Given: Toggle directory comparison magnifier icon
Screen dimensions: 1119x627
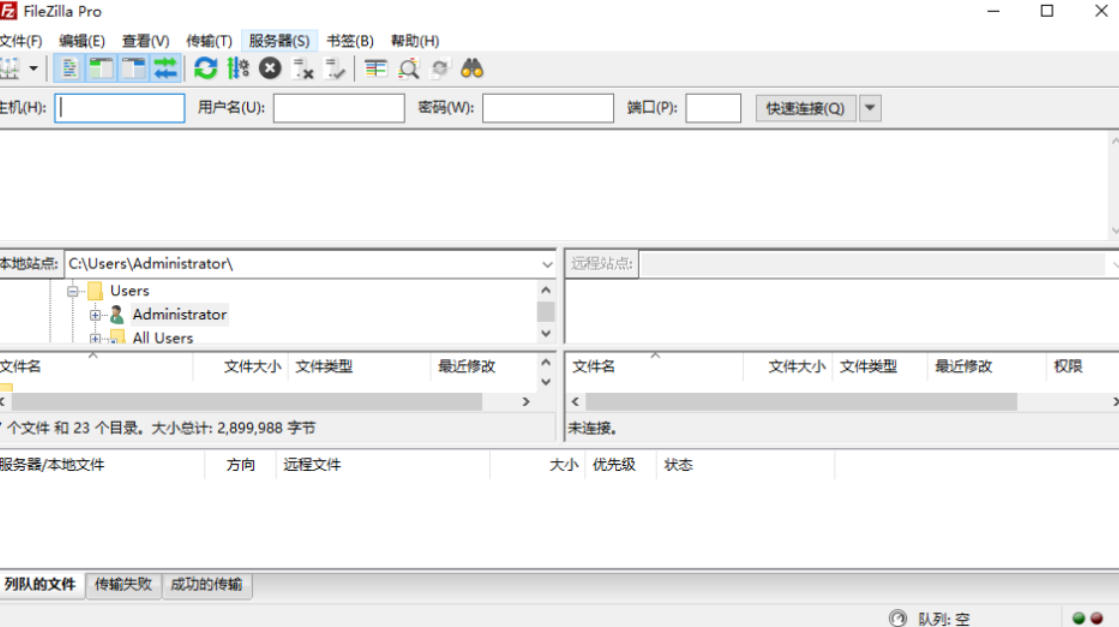Looking at the screenshot, I should (408, 68).
